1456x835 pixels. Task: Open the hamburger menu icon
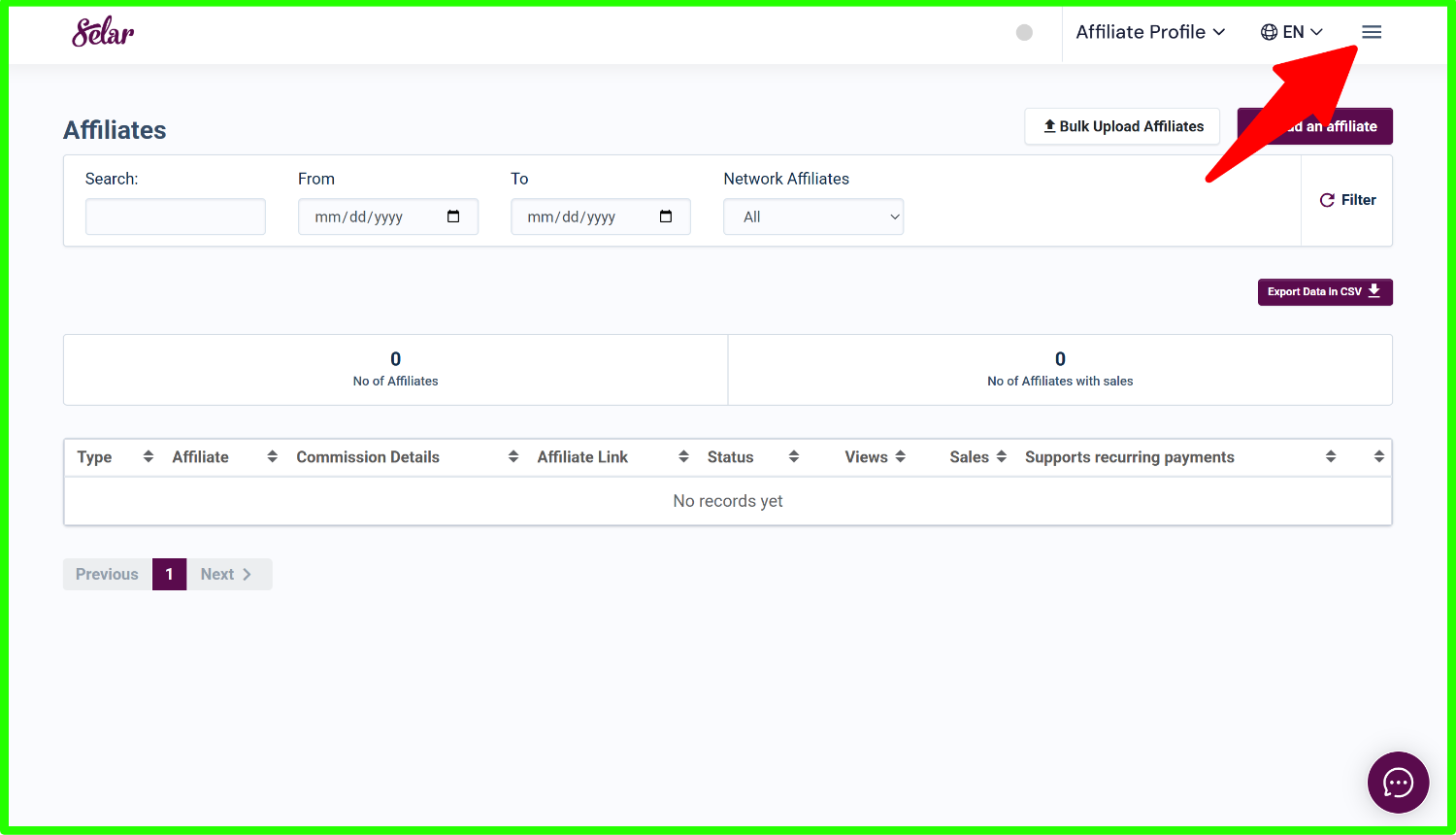pos(1371,32)
